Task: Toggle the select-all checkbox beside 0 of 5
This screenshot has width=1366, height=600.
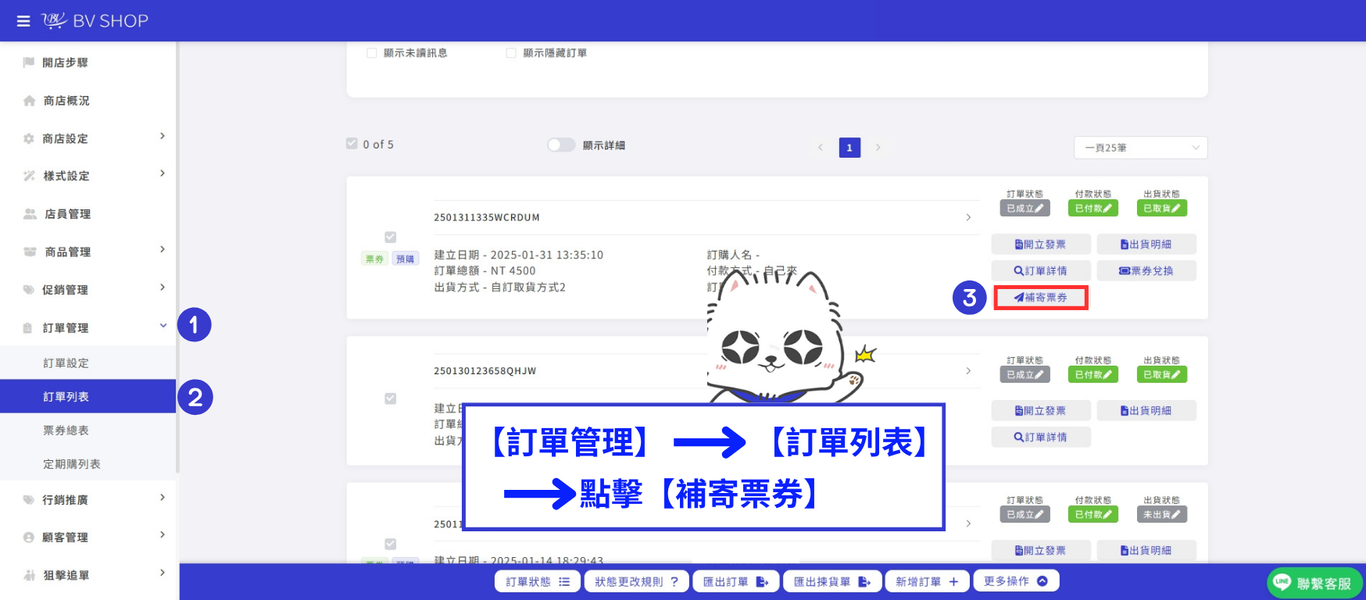Action: [352, 144]
